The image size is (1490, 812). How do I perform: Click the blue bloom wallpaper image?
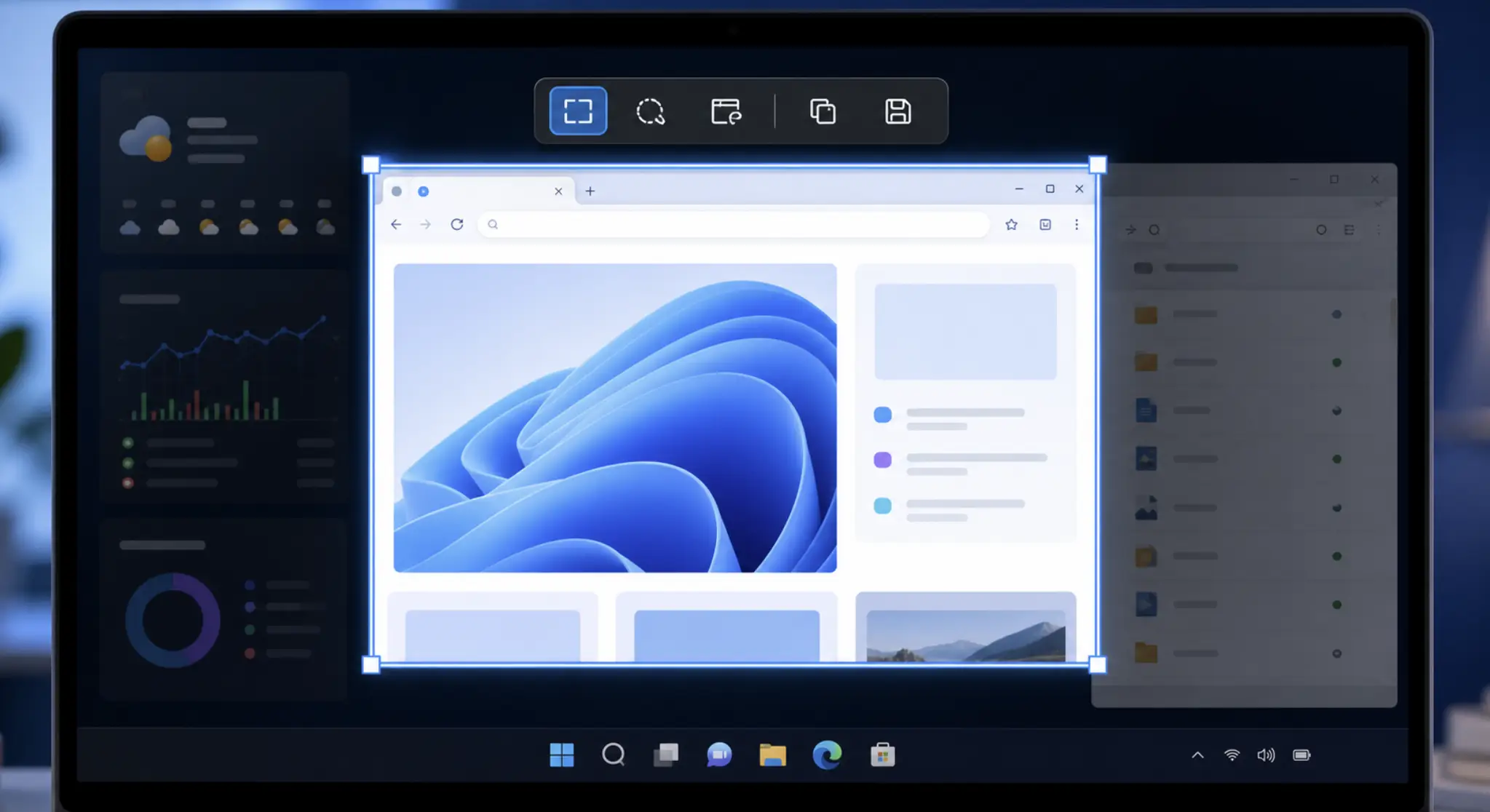click(x=615, y=418)
